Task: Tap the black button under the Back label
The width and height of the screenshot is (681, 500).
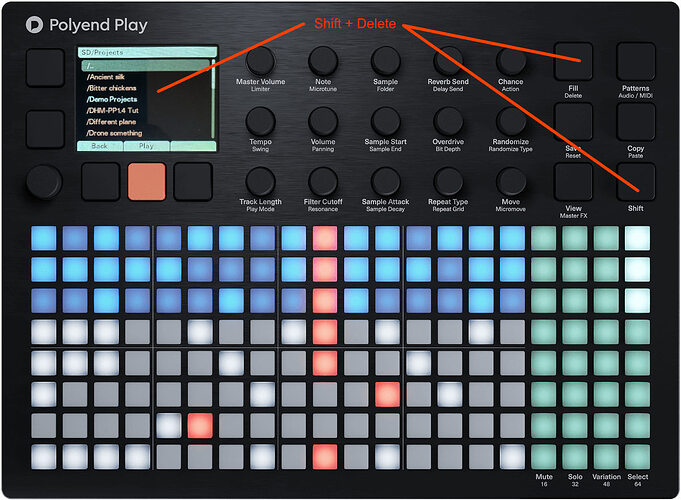Action: coord(100,182)
